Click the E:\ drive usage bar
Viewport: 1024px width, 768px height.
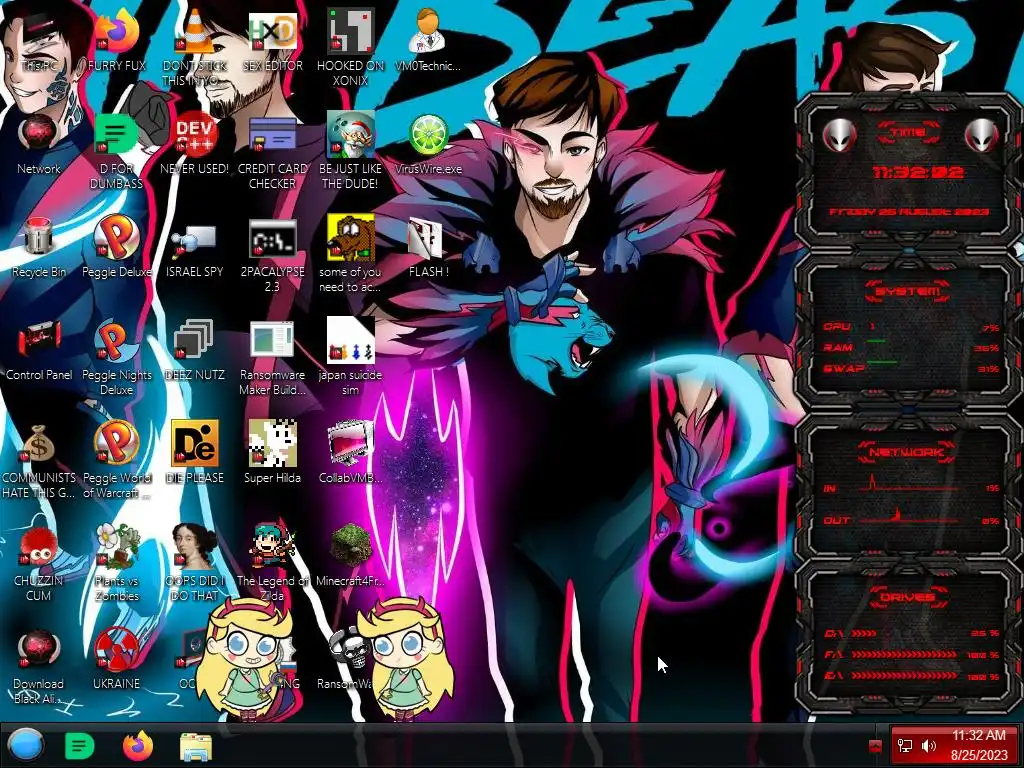point(910,676)
